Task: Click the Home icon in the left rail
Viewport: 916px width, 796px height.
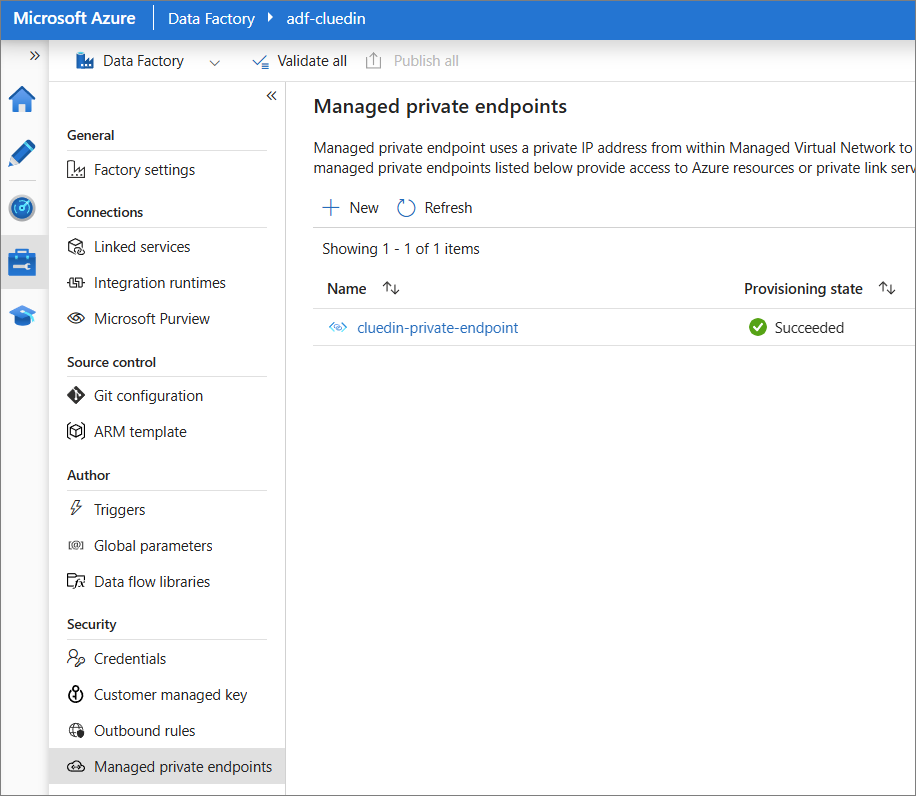Action: coord(22,99)
